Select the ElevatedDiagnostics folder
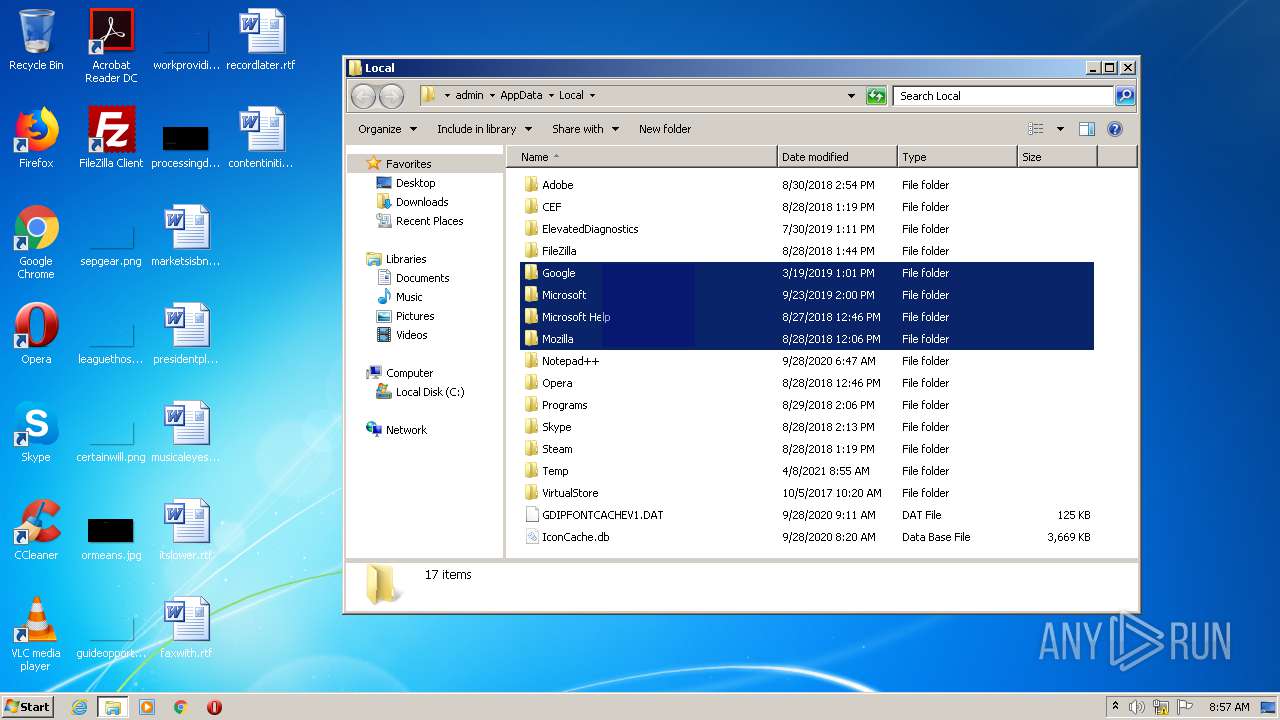The width and height of the screenshot is (1280, 720). [x=807, y=229]
